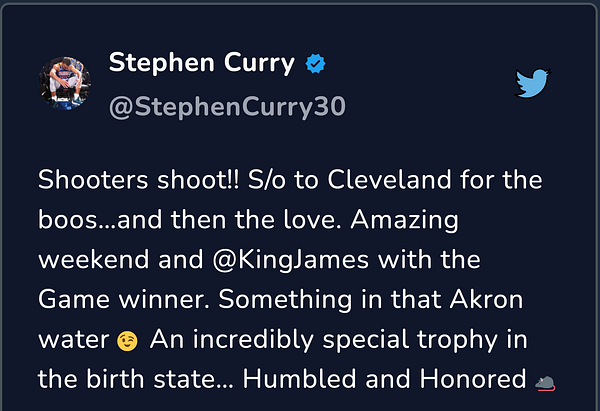Open the Stephen Curry display name

202,62
